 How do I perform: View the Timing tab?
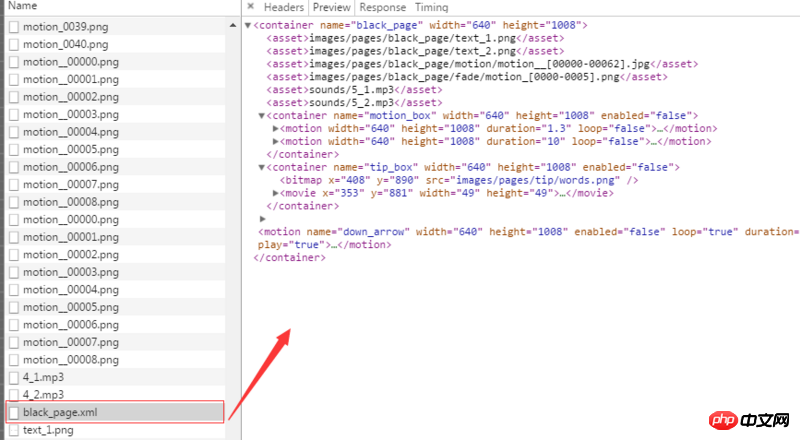point(431,7)
